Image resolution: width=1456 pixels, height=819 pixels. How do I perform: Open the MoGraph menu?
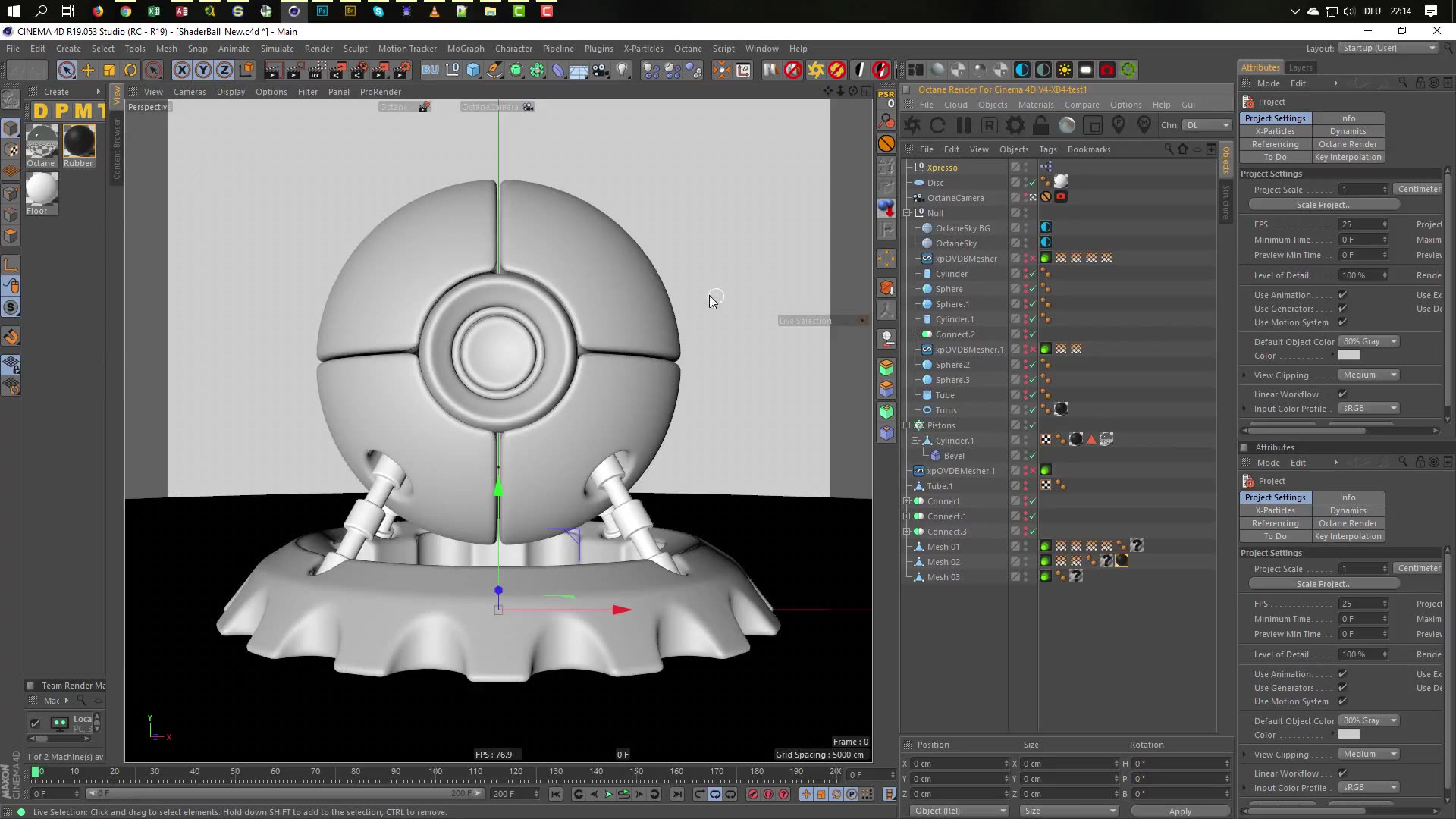point(465,49)
